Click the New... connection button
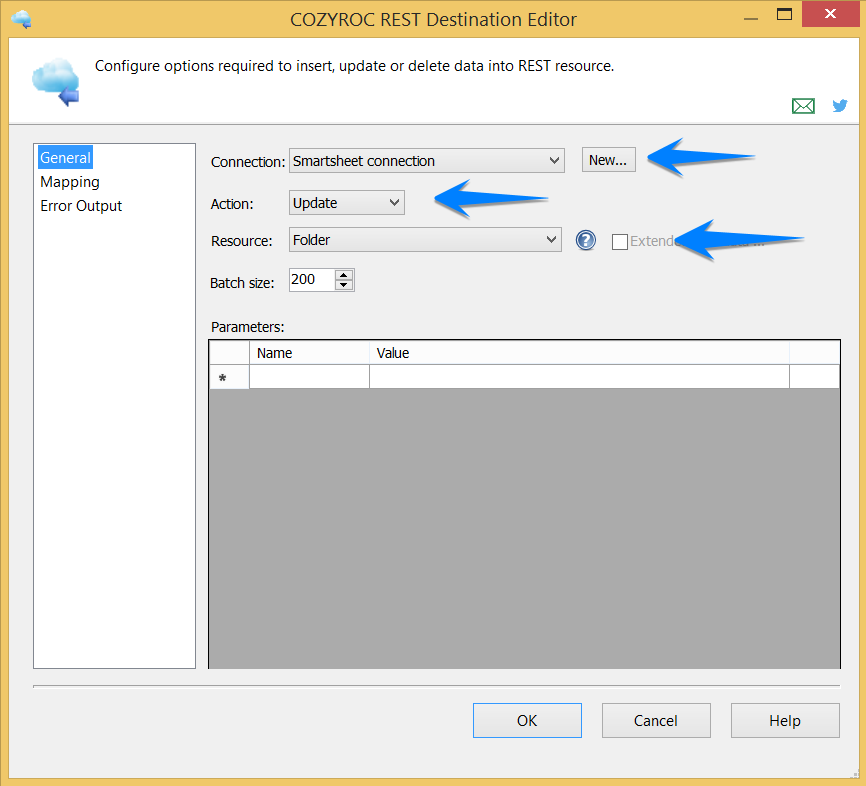Image resolution: width=866 pixels, height=786 pixels. (608, 160)
